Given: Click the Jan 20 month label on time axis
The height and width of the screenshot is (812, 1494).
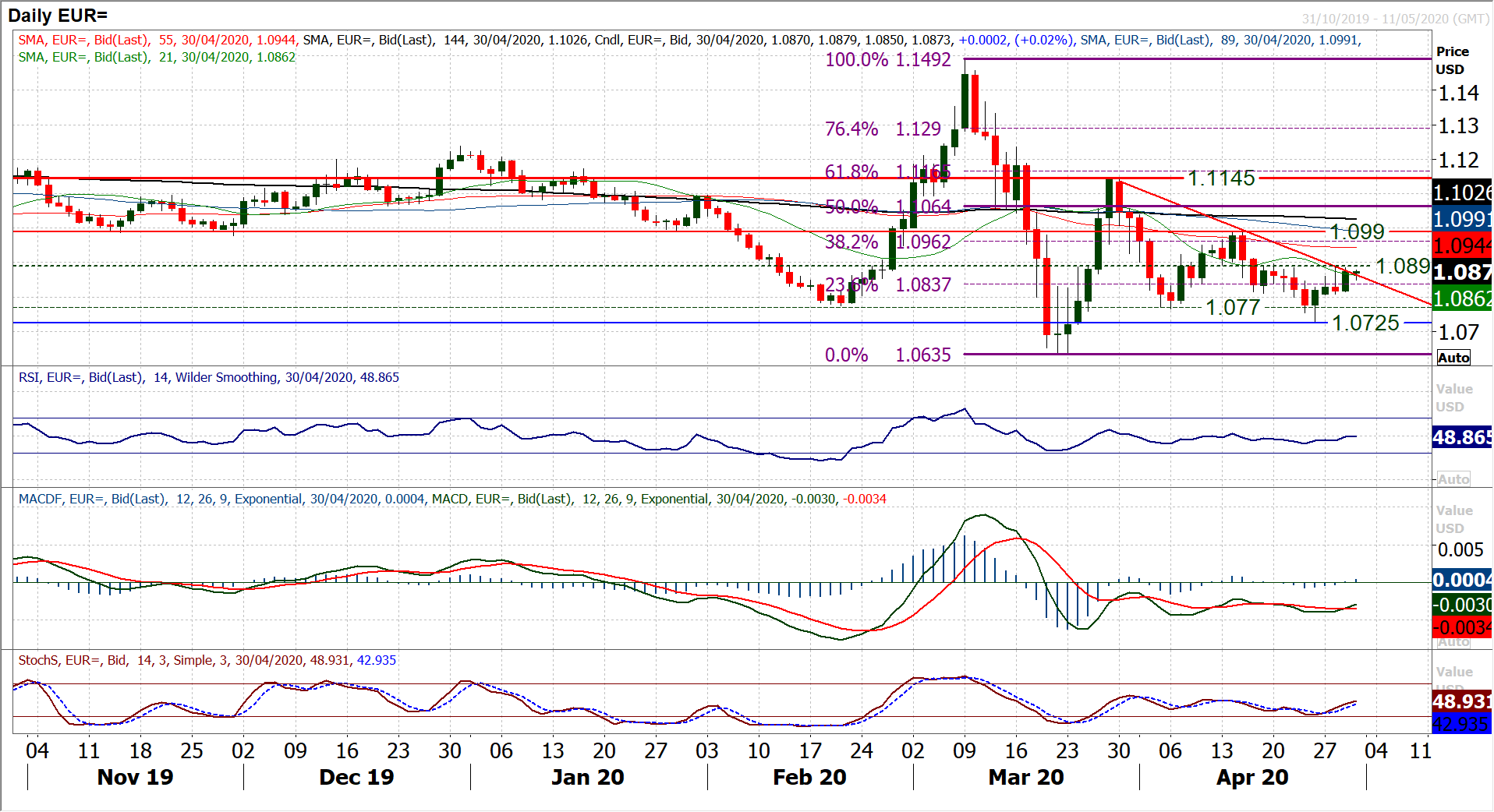Looking at the screenshot, I should click(x=587, y=778).
